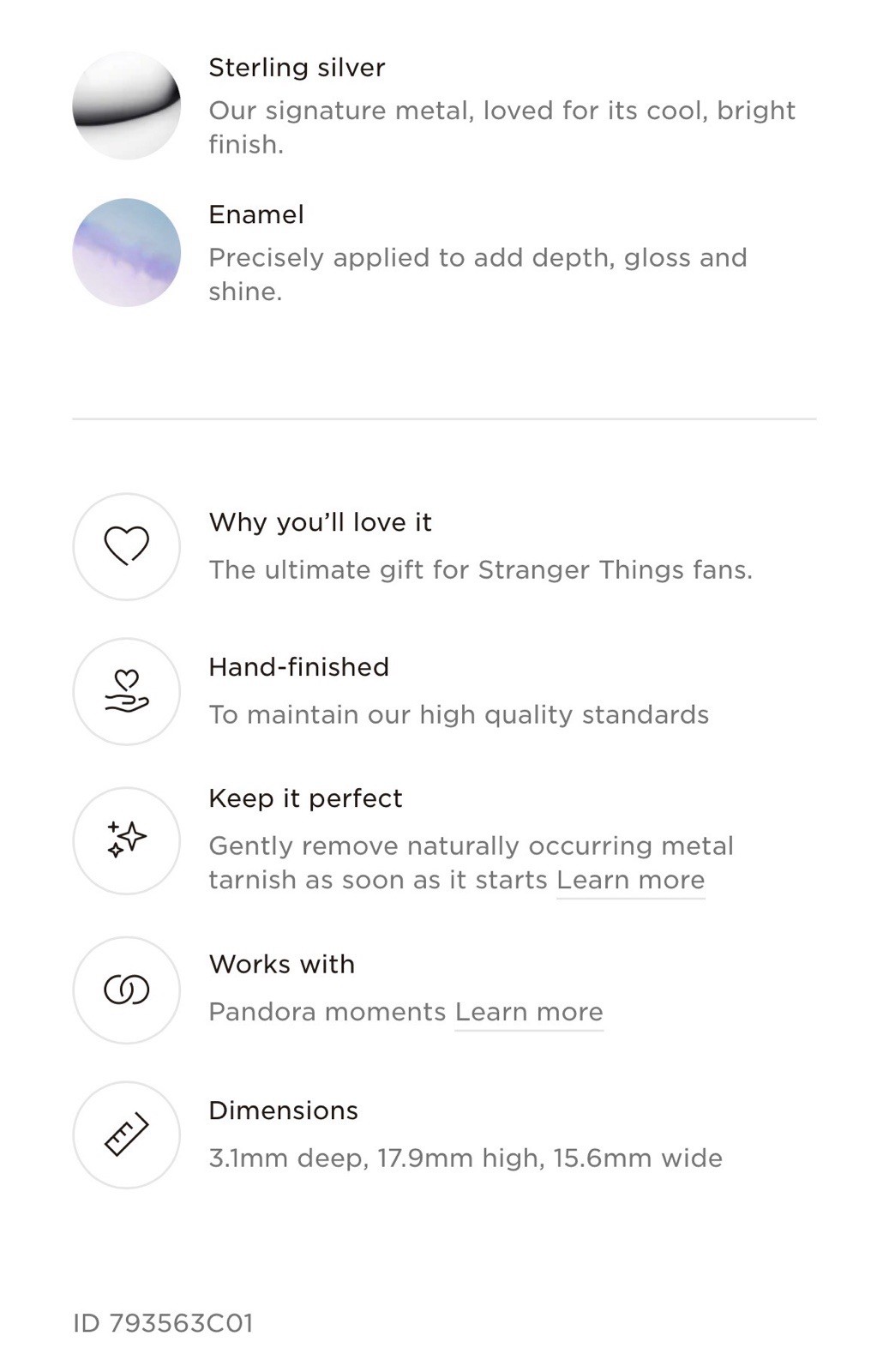Click the sterling silver description about bright finish
This screenshot has width=889, height=1372.
pyautogui.click(x=502, y=127)
